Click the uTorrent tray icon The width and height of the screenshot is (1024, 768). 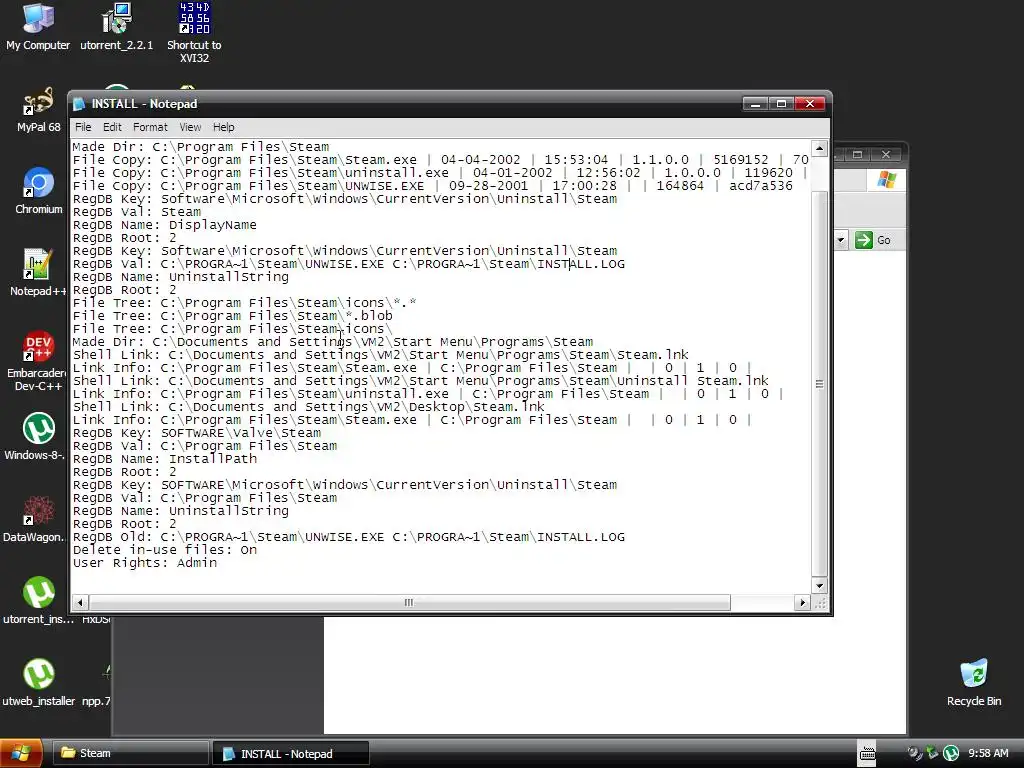point(951,753)
